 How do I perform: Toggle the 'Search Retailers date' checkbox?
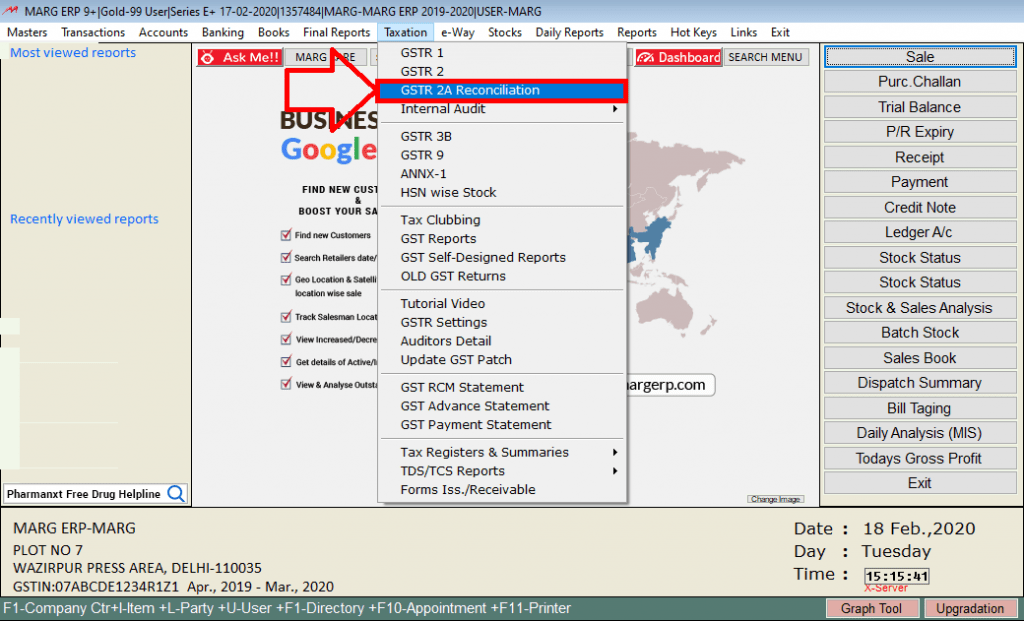pyautogui.click(x=285, y=257)
